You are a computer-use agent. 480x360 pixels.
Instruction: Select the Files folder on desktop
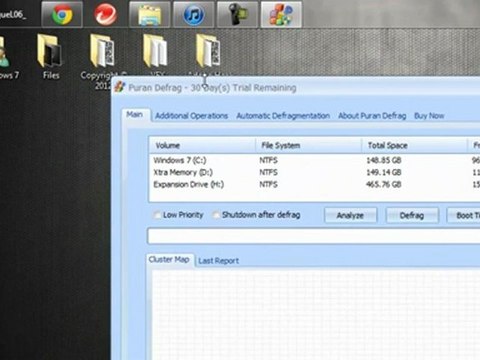(50, 57)
